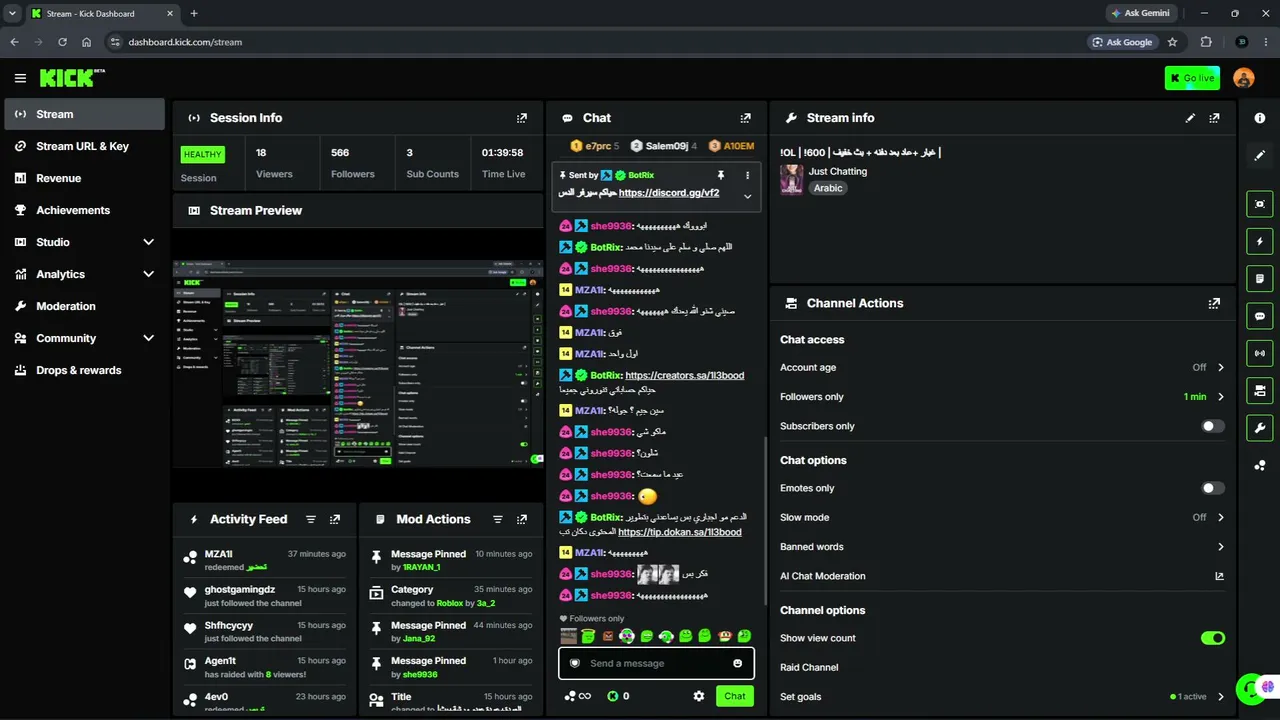Expand the Studio sidebar section

[149, 242]
